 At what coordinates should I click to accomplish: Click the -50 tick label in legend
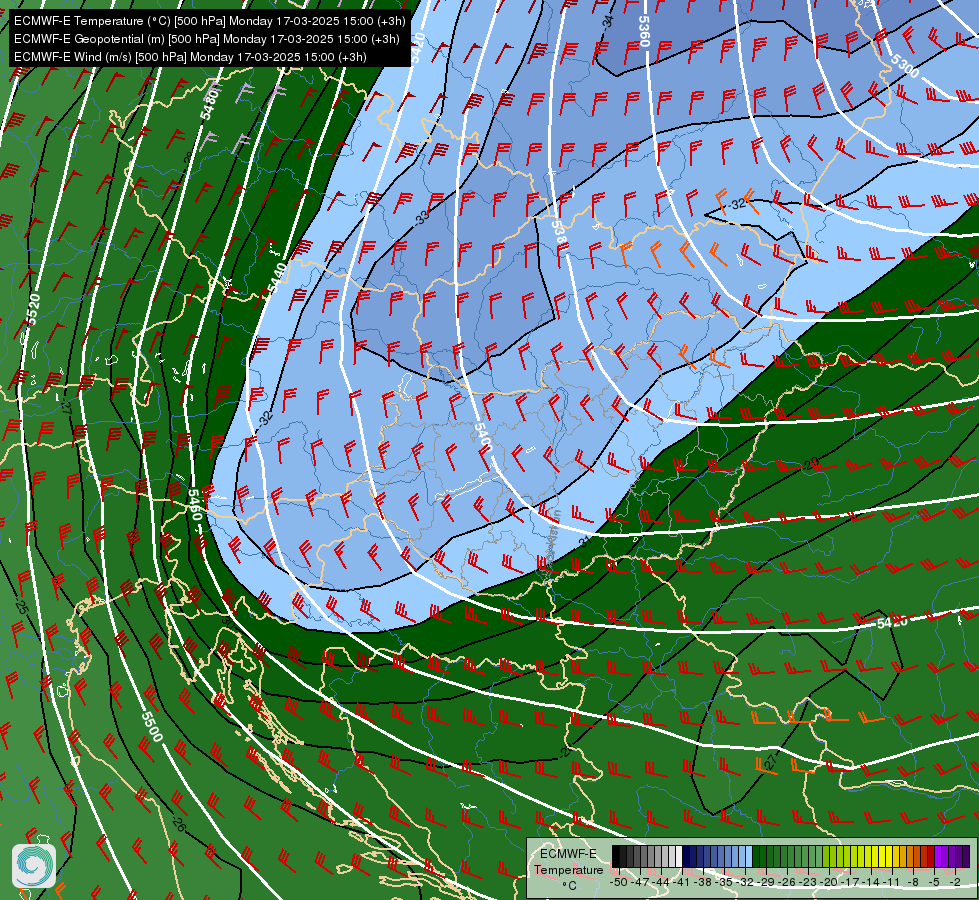(619, 882)
